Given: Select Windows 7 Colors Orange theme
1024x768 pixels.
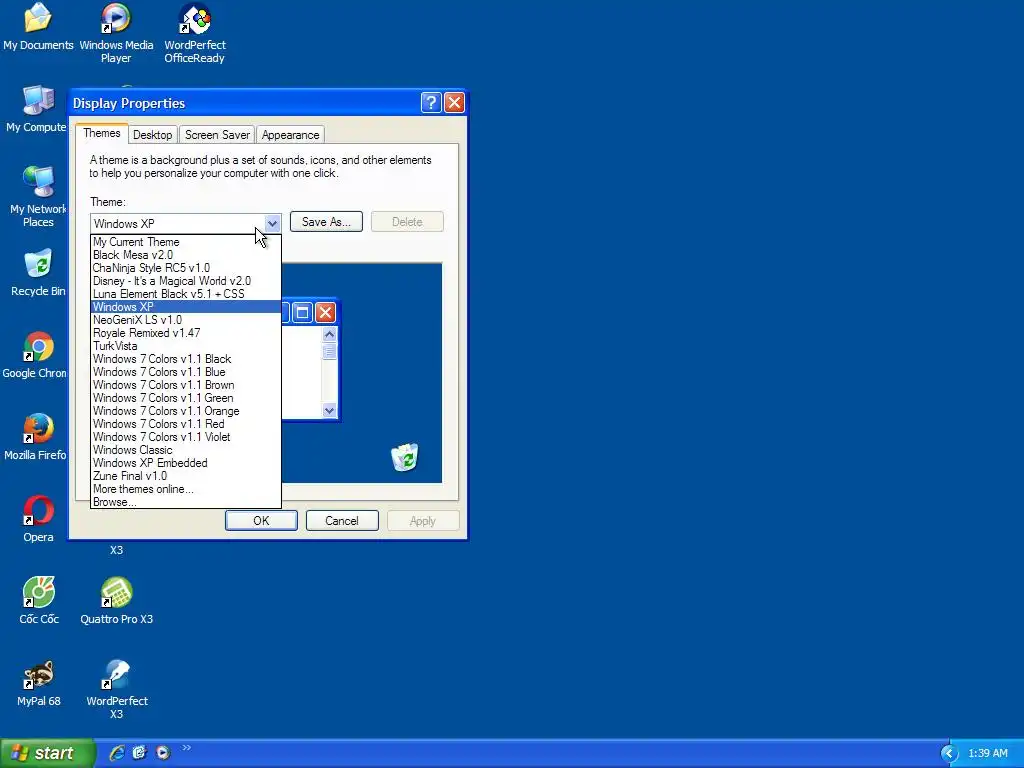Looking at the screenshot, I should tap(185, 411).
